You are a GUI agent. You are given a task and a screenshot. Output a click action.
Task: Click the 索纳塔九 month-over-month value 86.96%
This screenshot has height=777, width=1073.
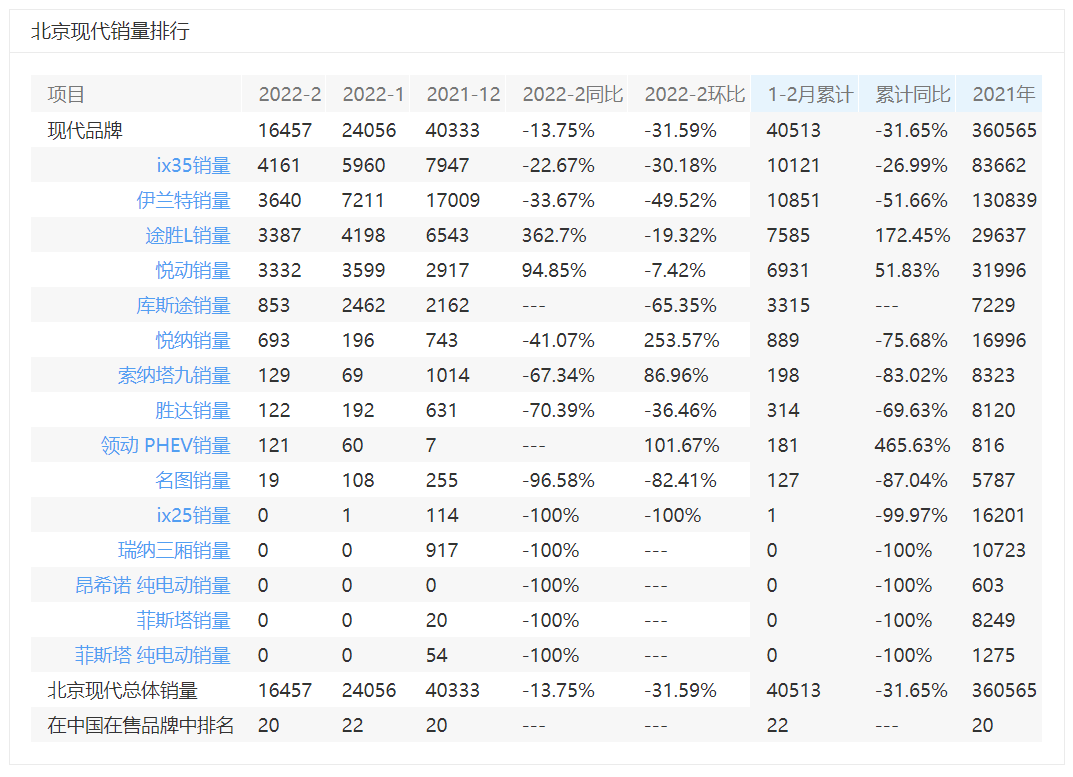point(676,375)
